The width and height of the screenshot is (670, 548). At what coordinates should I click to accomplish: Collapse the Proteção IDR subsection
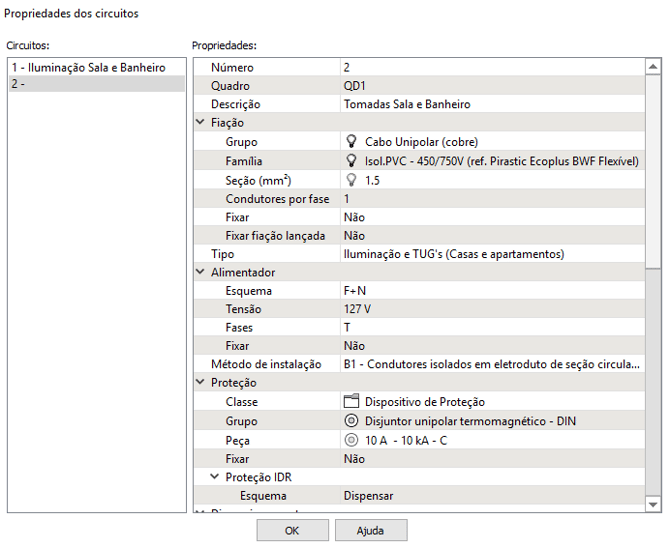click(x=215, y=477)
